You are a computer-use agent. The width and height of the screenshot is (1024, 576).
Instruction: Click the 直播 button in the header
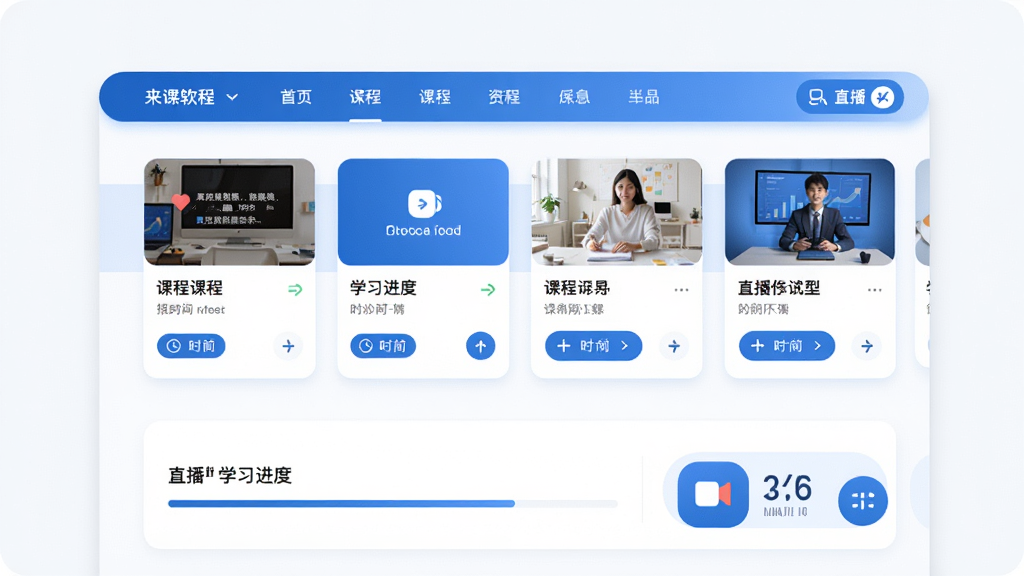pyautogui.click(x=850, y=97)
